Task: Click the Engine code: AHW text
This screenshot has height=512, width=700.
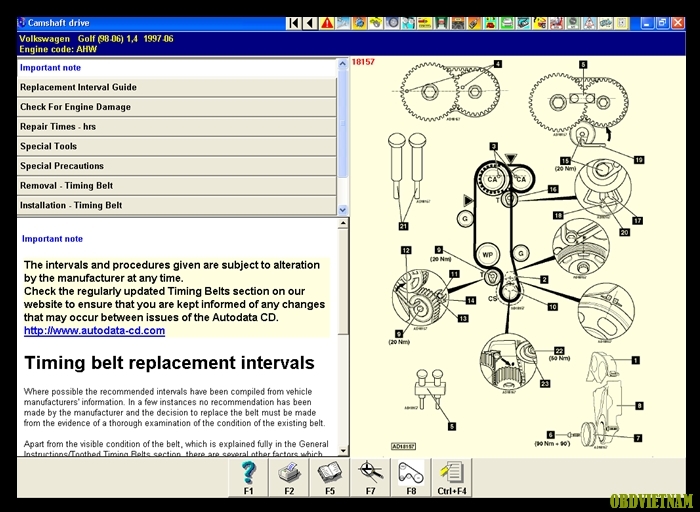Action: pos(58,49)
